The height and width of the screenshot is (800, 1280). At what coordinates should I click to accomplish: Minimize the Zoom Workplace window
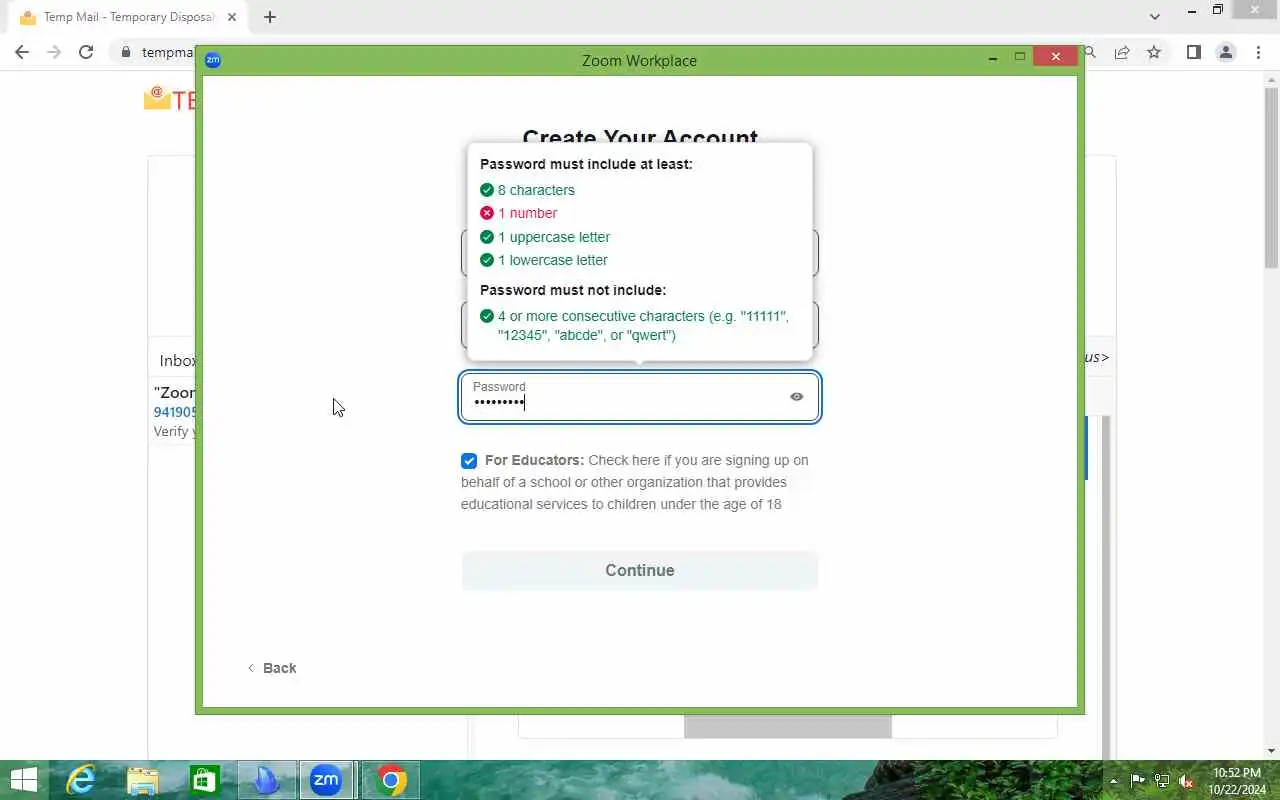point(993,57)
